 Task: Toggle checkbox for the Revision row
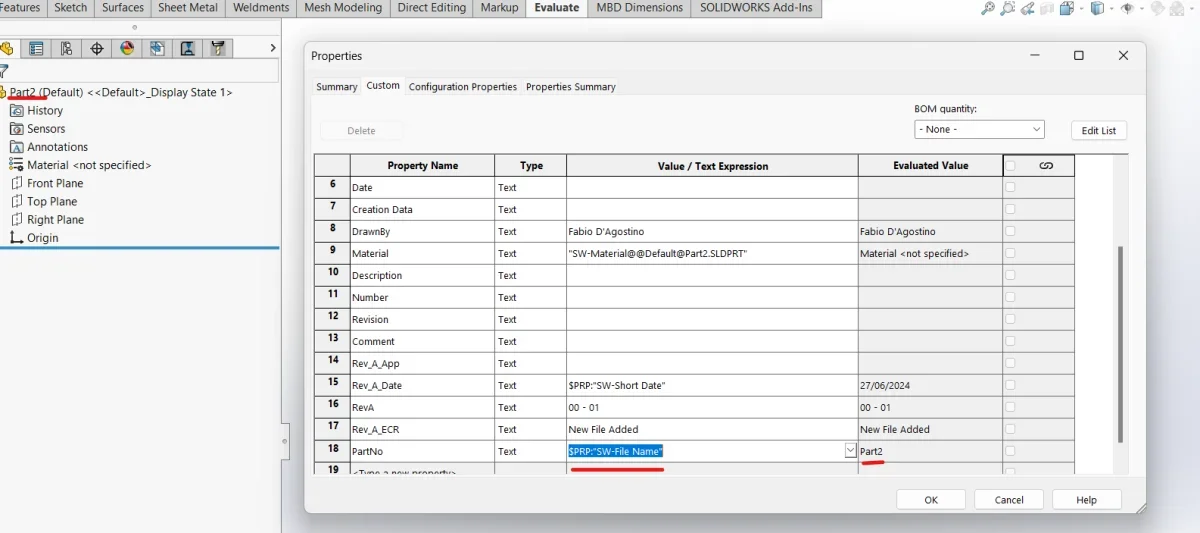point(1010,319)
